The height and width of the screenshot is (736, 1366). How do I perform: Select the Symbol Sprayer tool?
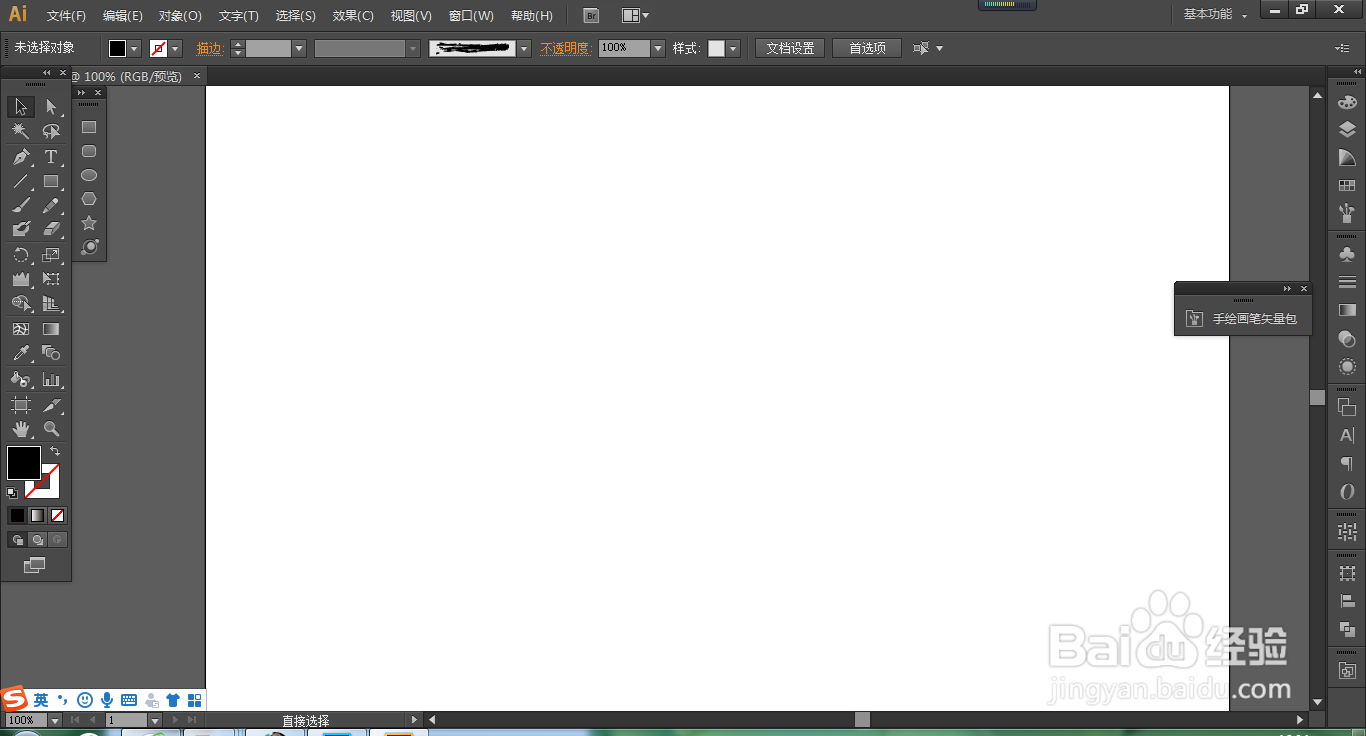[21, 380]
